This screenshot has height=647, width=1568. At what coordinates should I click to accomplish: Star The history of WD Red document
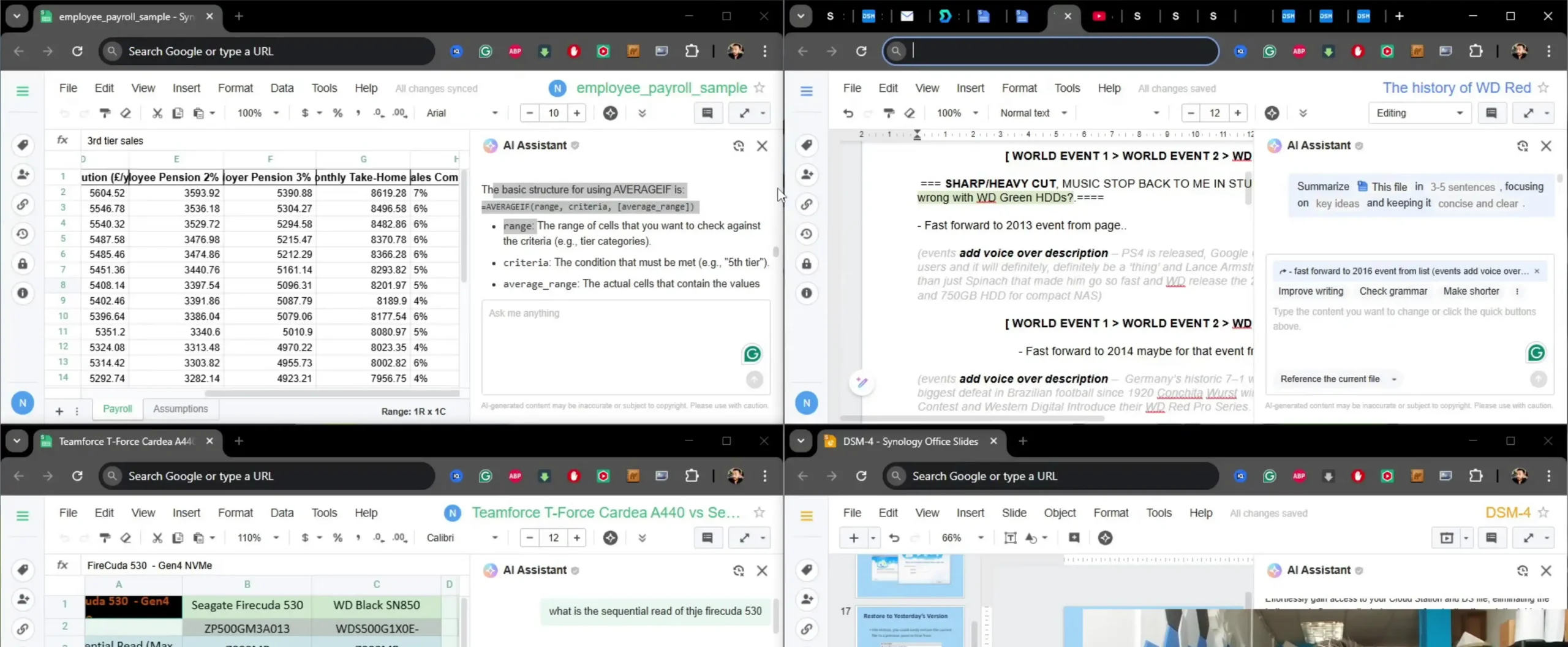(x=1543, y=88)
